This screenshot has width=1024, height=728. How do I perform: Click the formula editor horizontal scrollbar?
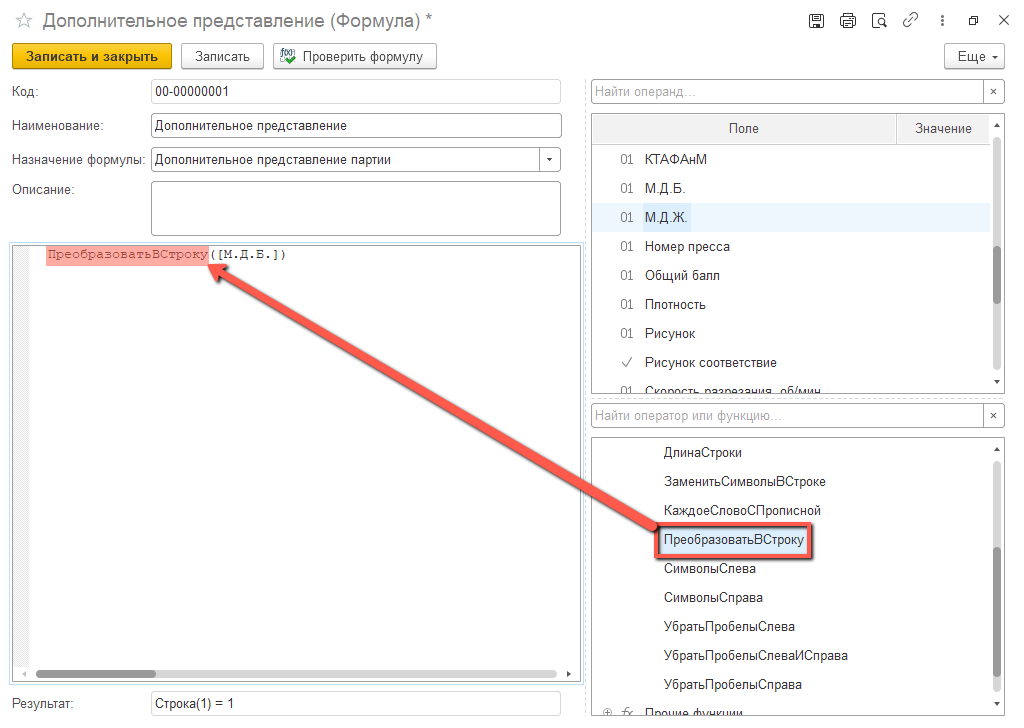click(x=300, y=674)
